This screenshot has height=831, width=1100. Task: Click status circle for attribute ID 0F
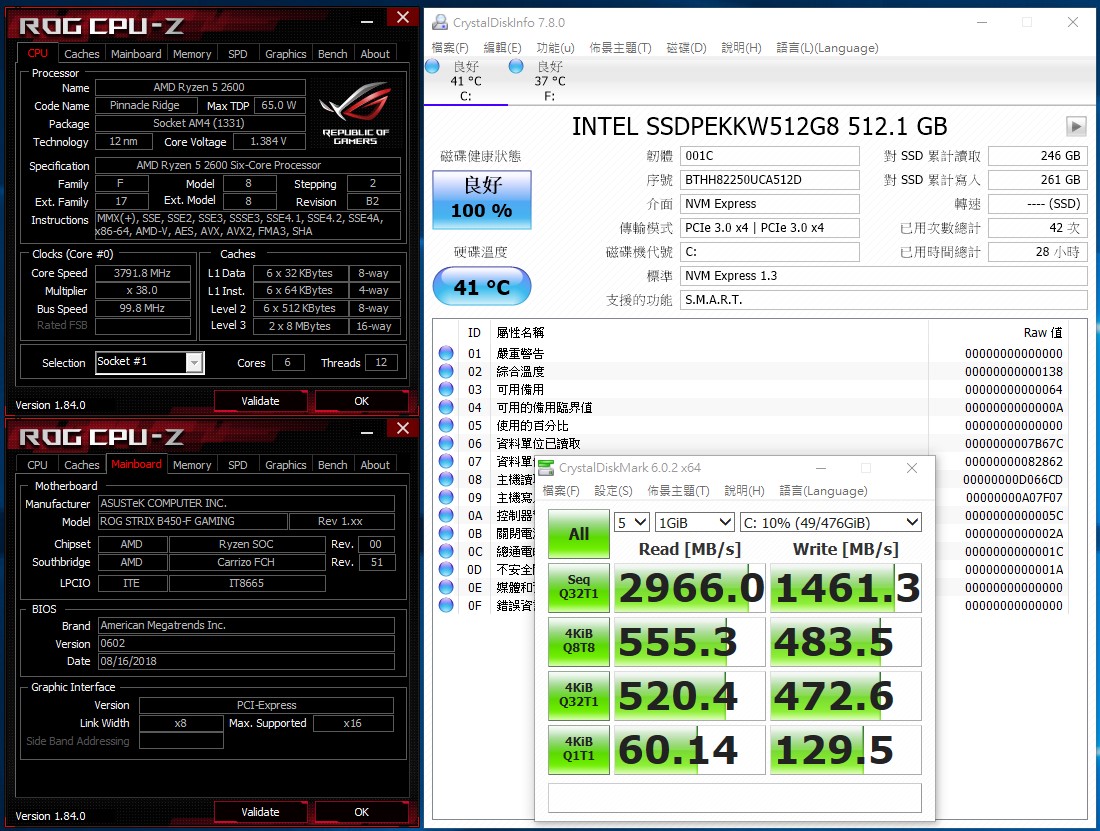446,604
